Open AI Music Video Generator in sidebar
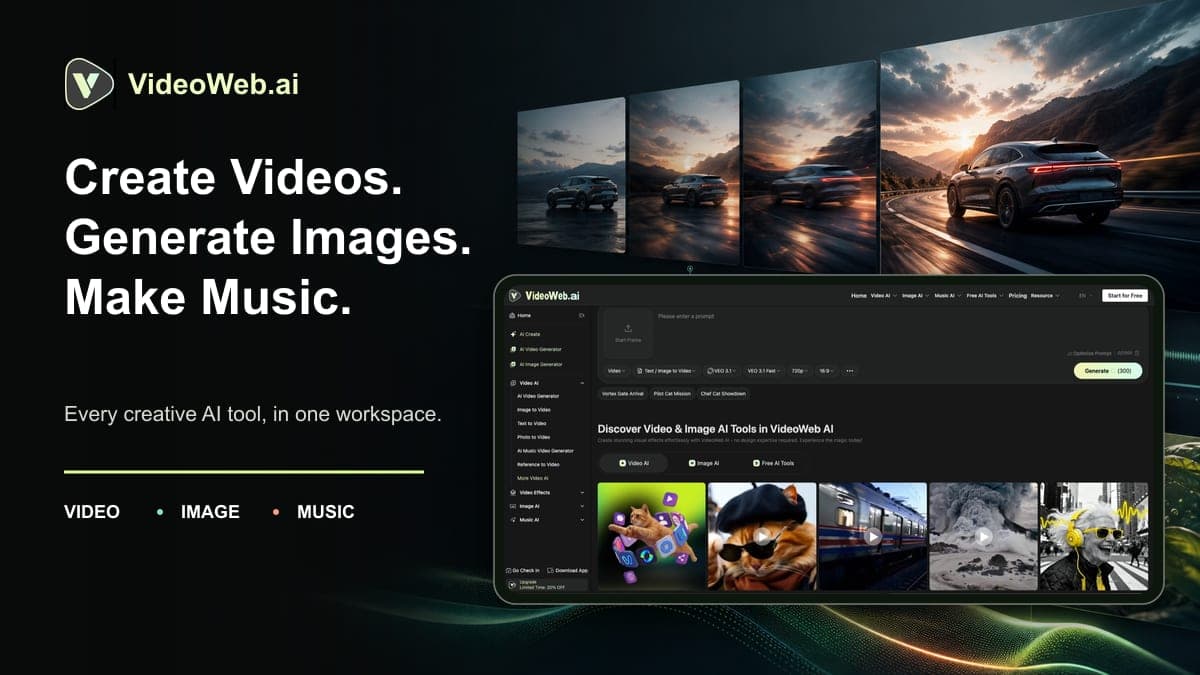The image size is (1200, 675). coord(546,451)
